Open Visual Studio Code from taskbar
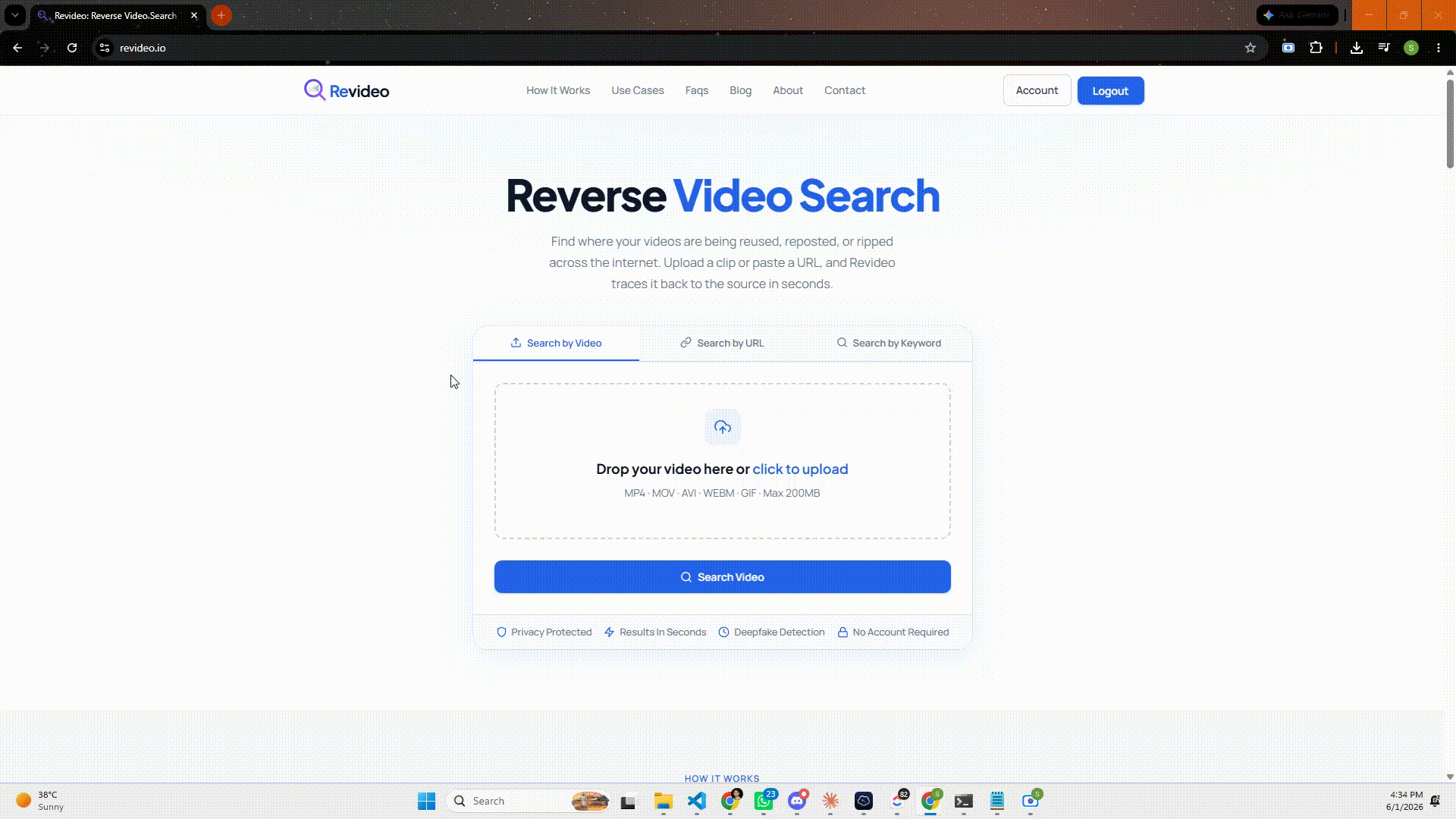The width and height of the screenshot is (1456, 819). [x=697, y=801]
